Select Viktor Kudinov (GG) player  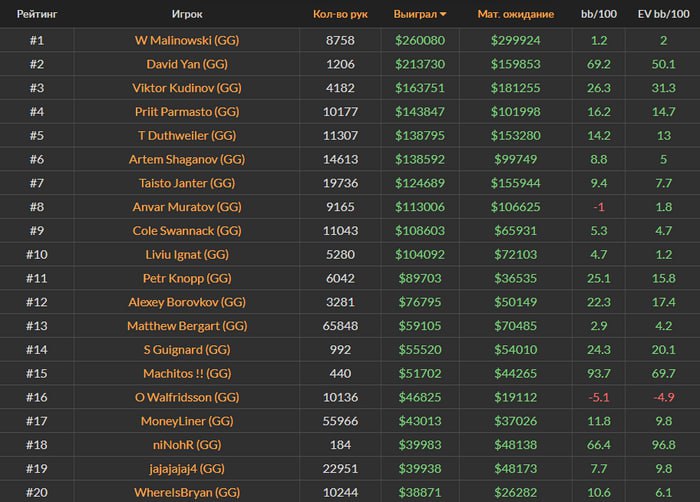187,88
